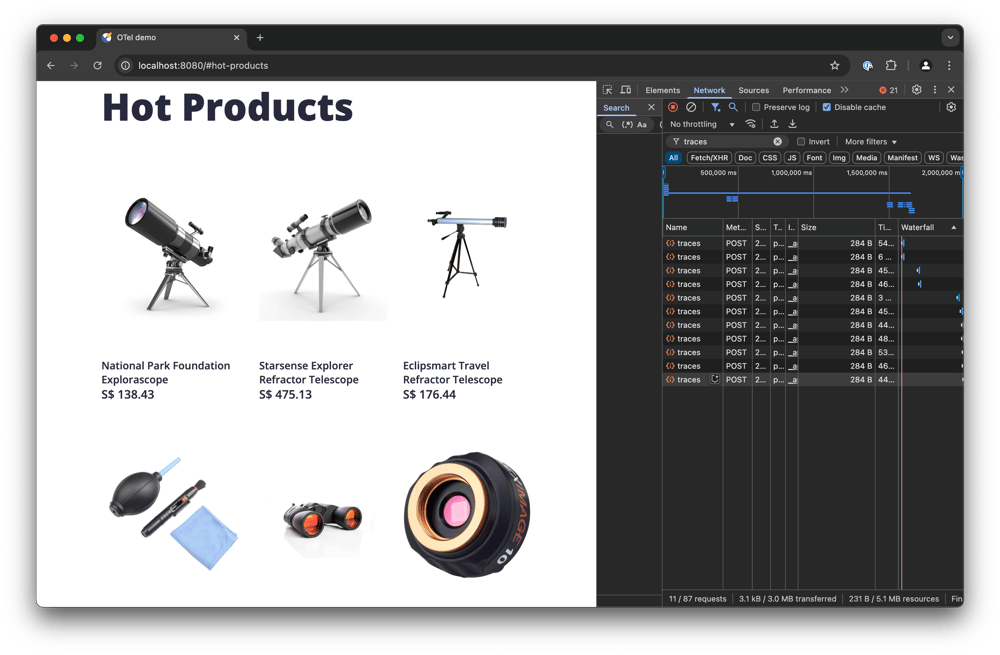
Task: Go back to the previous page
Action: pos(51,65)
